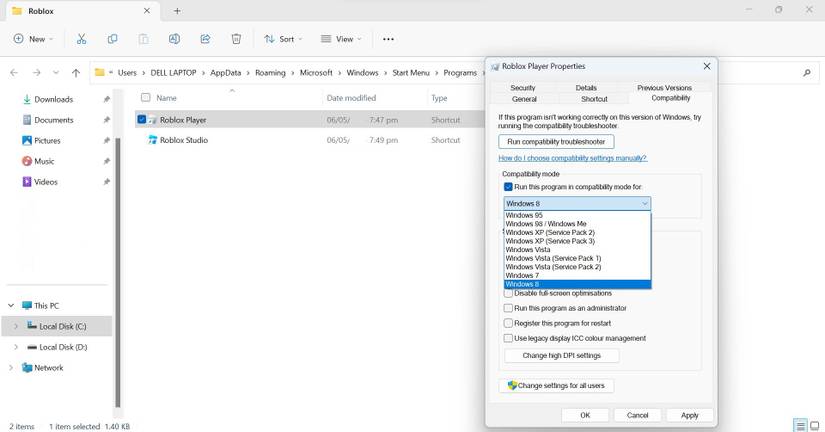
Task: Check Run this program as an administrator
Action: 508,308
